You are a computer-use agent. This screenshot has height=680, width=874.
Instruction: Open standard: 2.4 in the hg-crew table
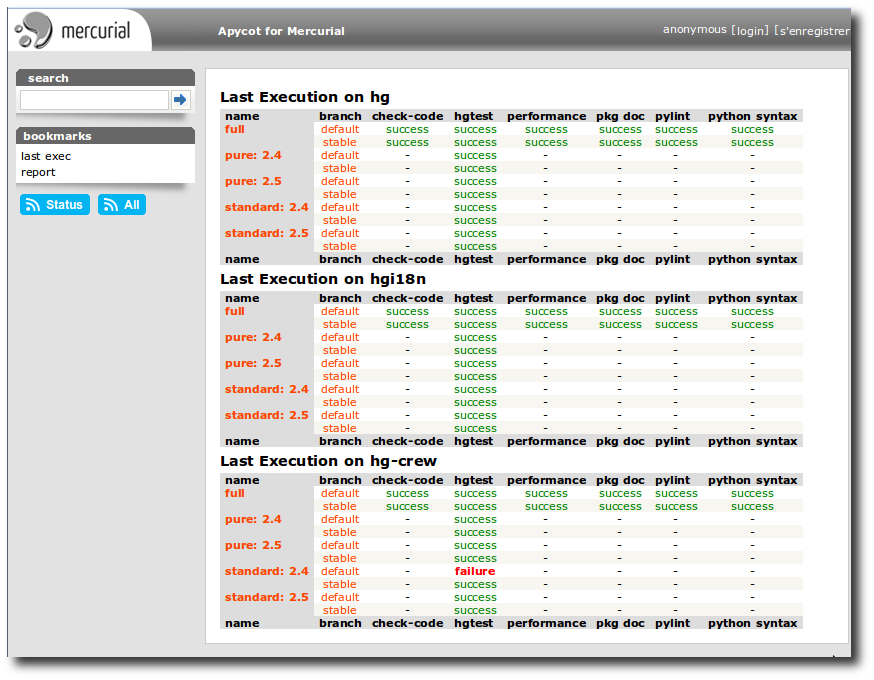[x=266, y=571]
